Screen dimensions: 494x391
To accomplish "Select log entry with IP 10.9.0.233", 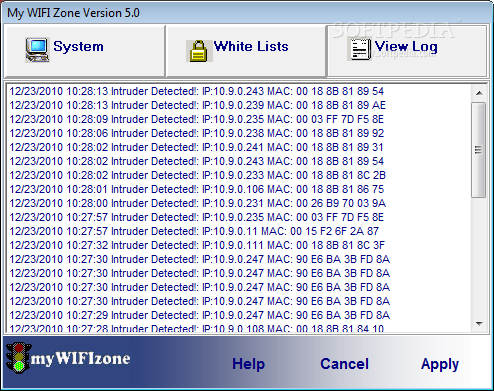I will click(197, 175).
